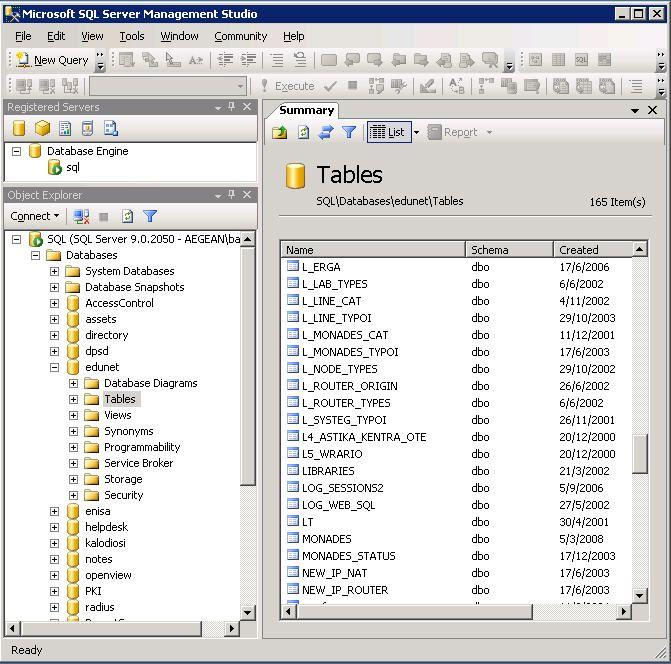Click the Stop icon in Object Explorer toolbar
The height and width of the screenshot is (664, 671).
pos(104,217)
